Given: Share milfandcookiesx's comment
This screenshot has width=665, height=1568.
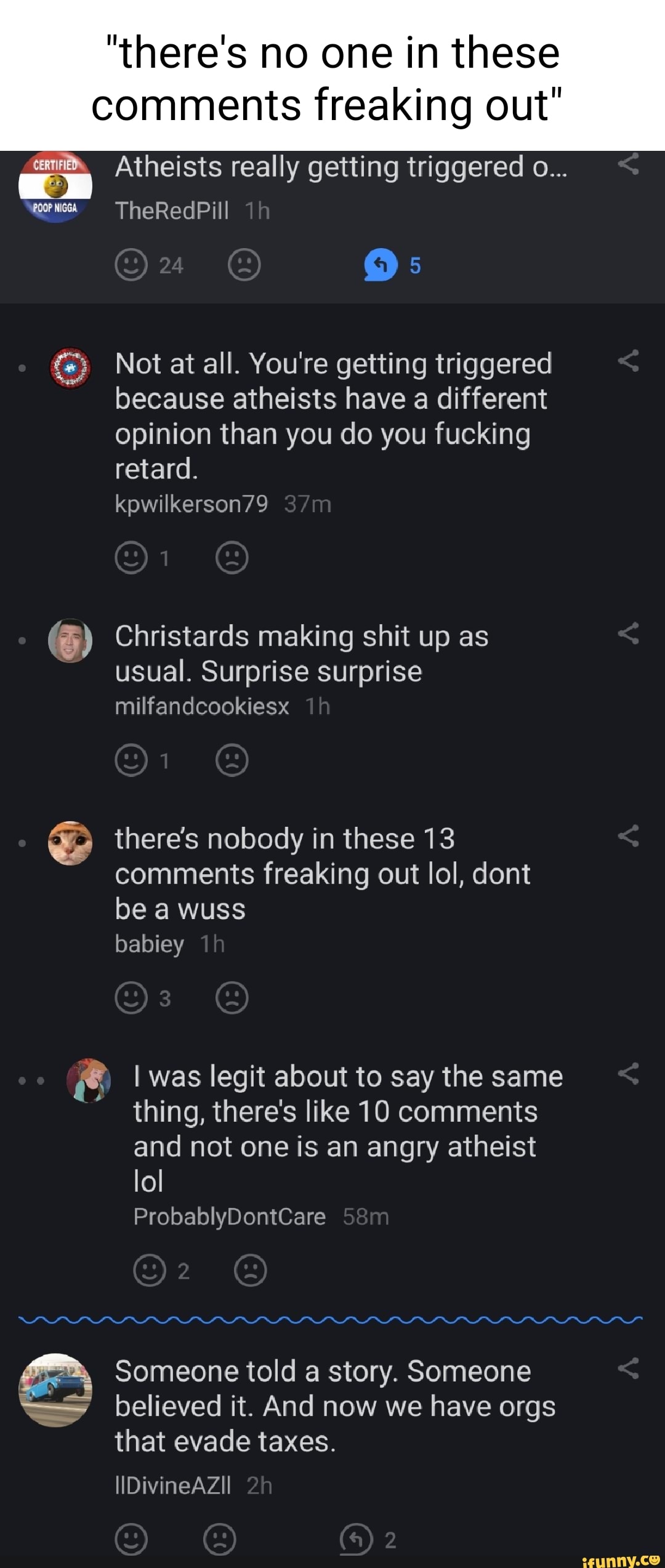Looking at the screenshot, I should click(628, 633).
